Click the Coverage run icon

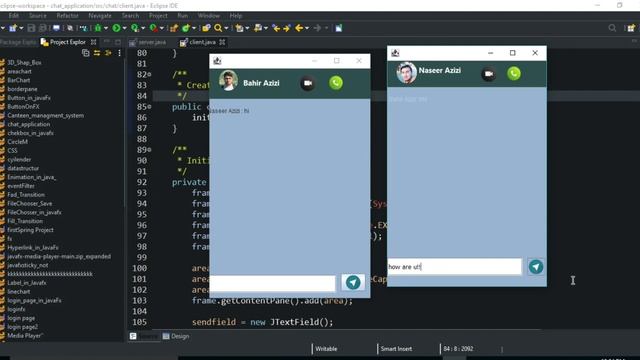(135, 28)
